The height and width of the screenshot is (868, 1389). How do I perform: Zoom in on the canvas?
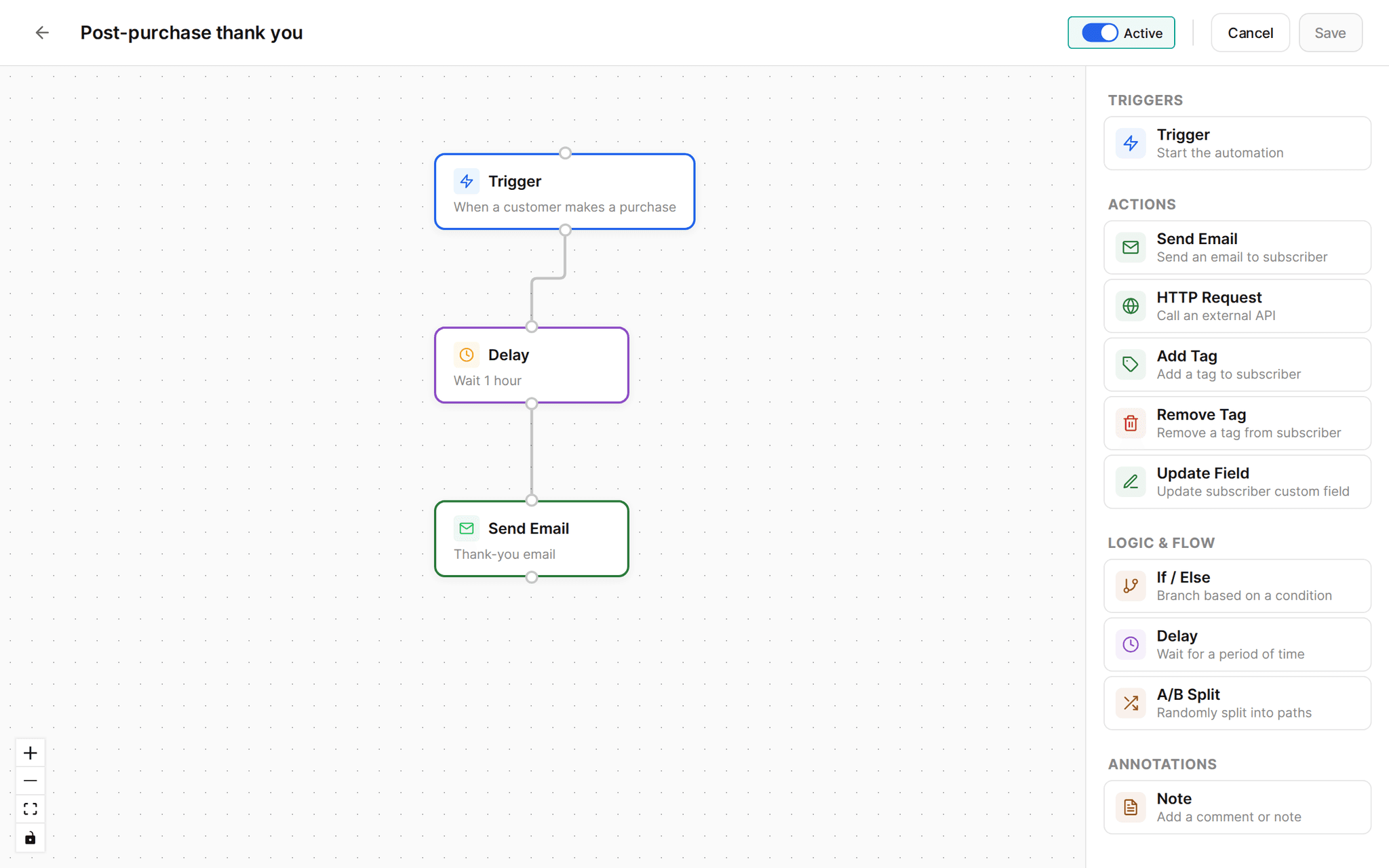[31, 753]
